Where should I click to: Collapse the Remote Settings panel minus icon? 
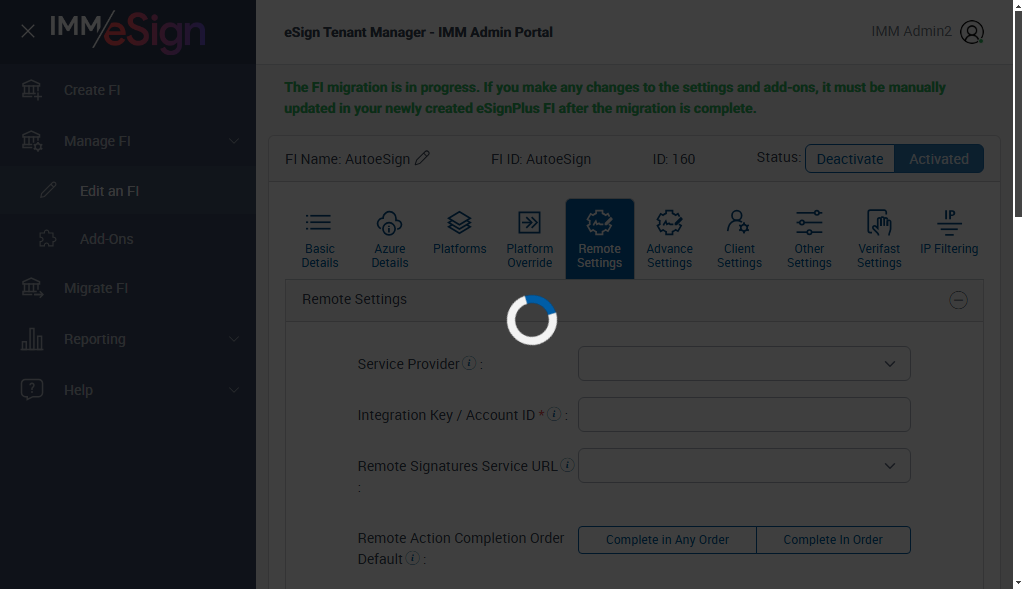point(958,300)
